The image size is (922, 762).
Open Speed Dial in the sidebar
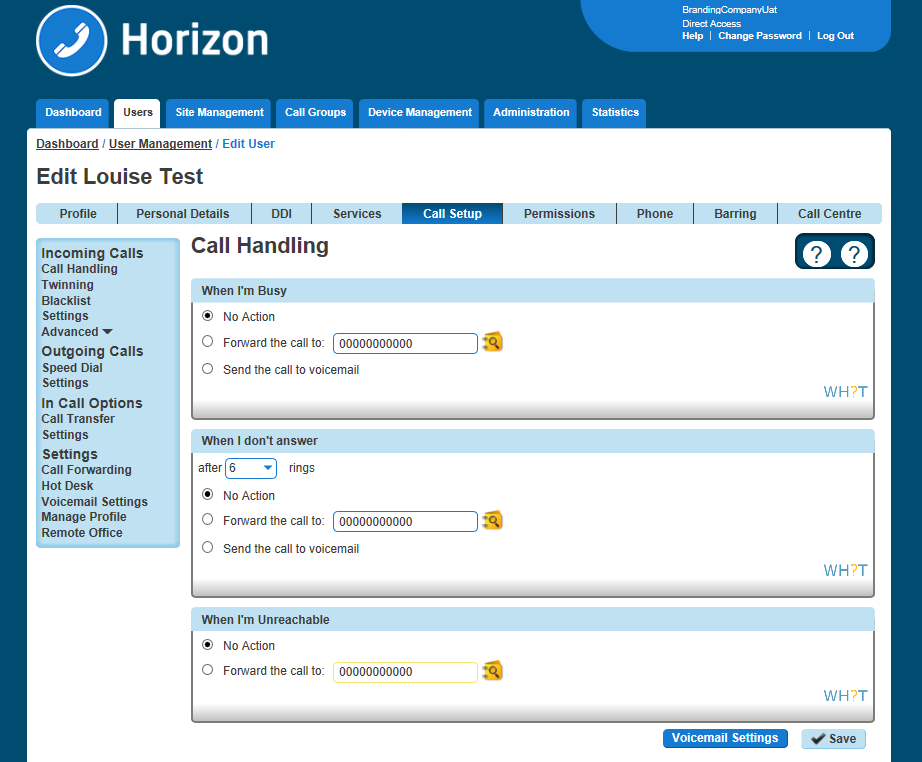click(72, 367)
